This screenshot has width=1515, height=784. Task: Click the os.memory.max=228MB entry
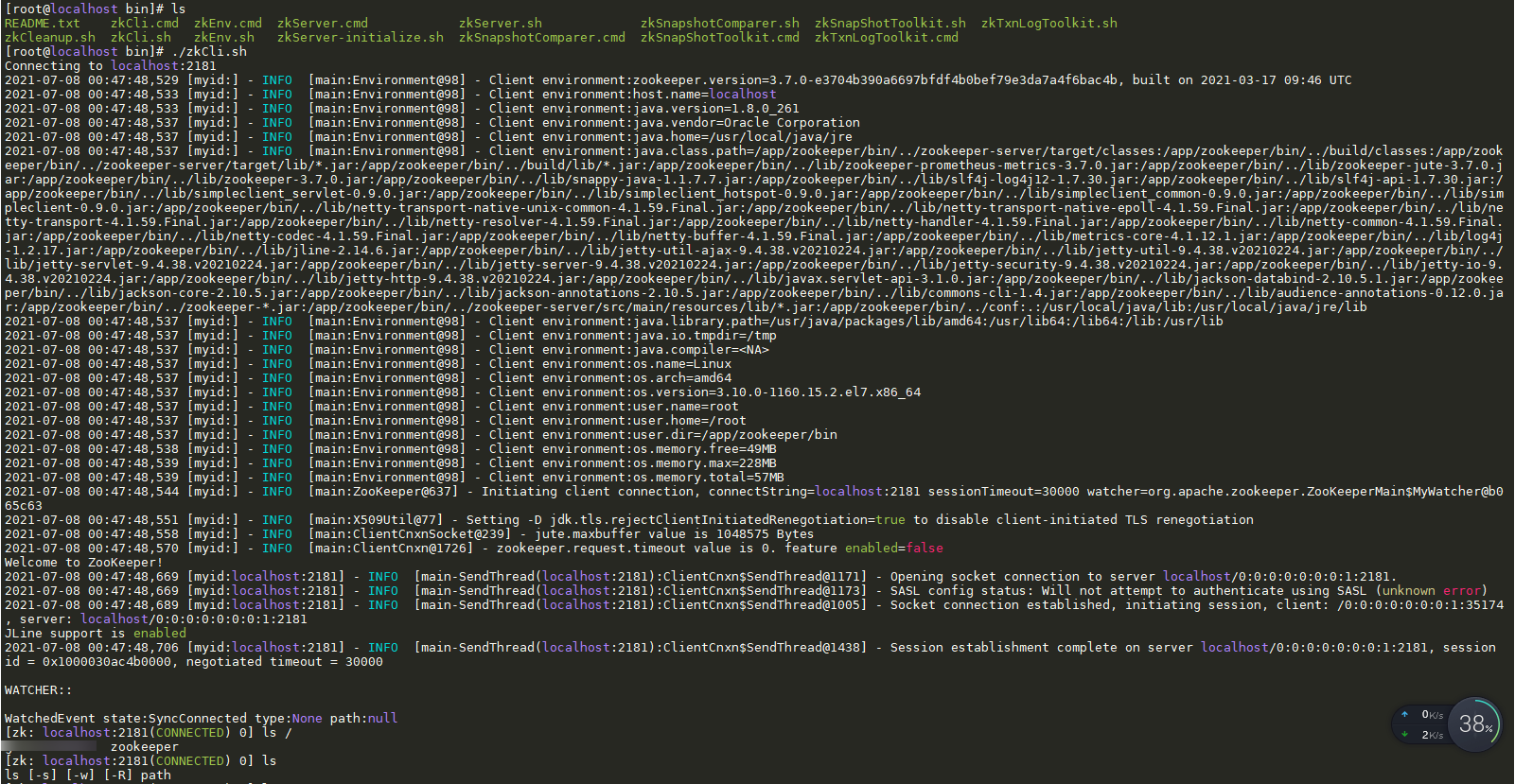705,462
